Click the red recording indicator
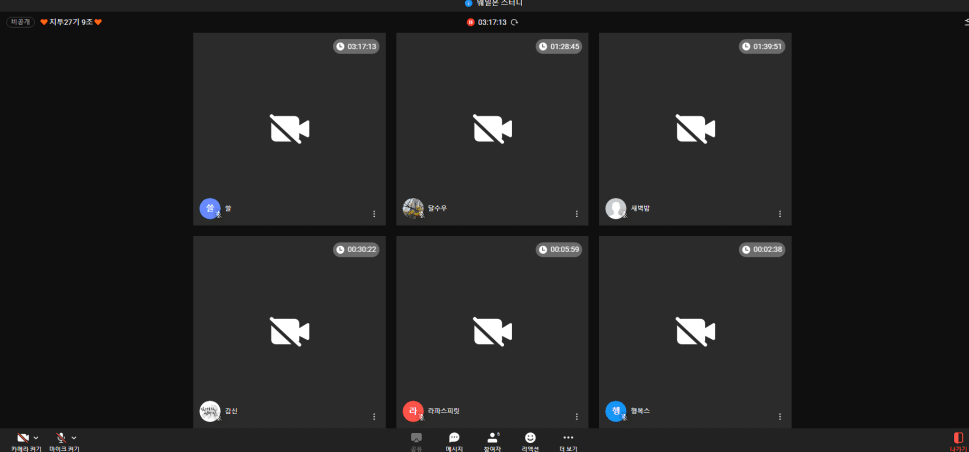969x452 pixels. tap(470, 22)
